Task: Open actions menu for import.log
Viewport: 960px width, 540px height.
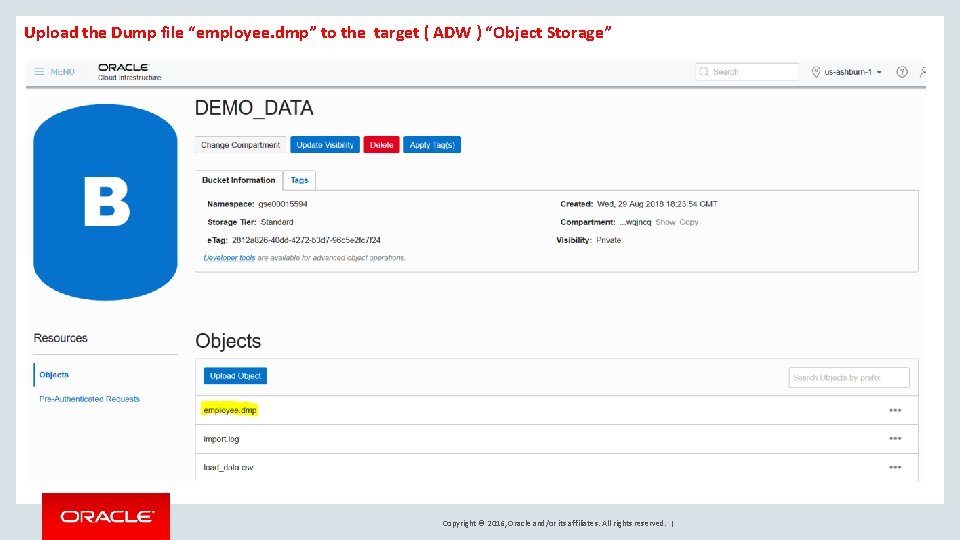Action: 895,438
